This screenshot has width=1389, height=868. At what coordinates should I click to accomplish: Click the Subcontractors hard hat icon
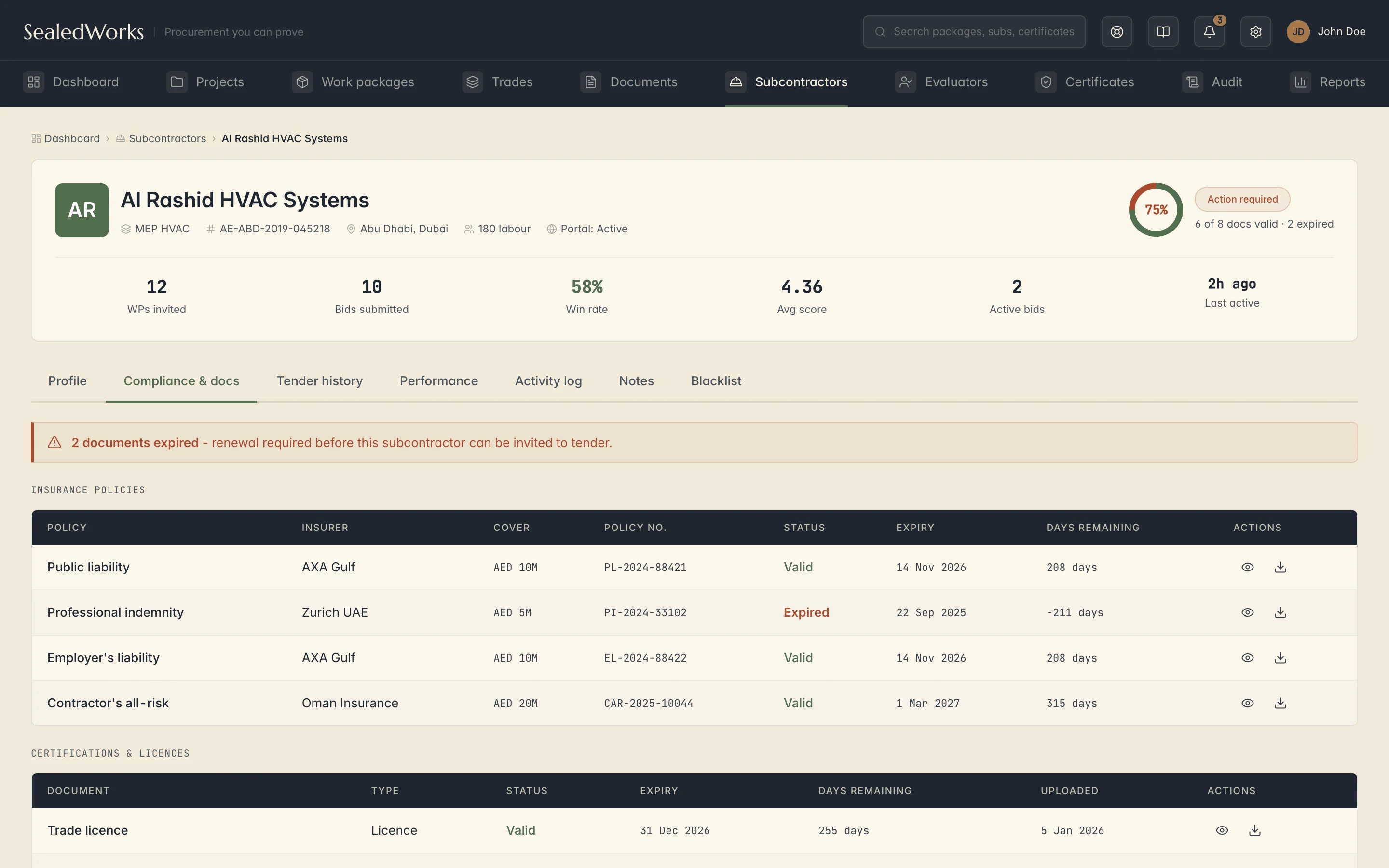[736, 82]
